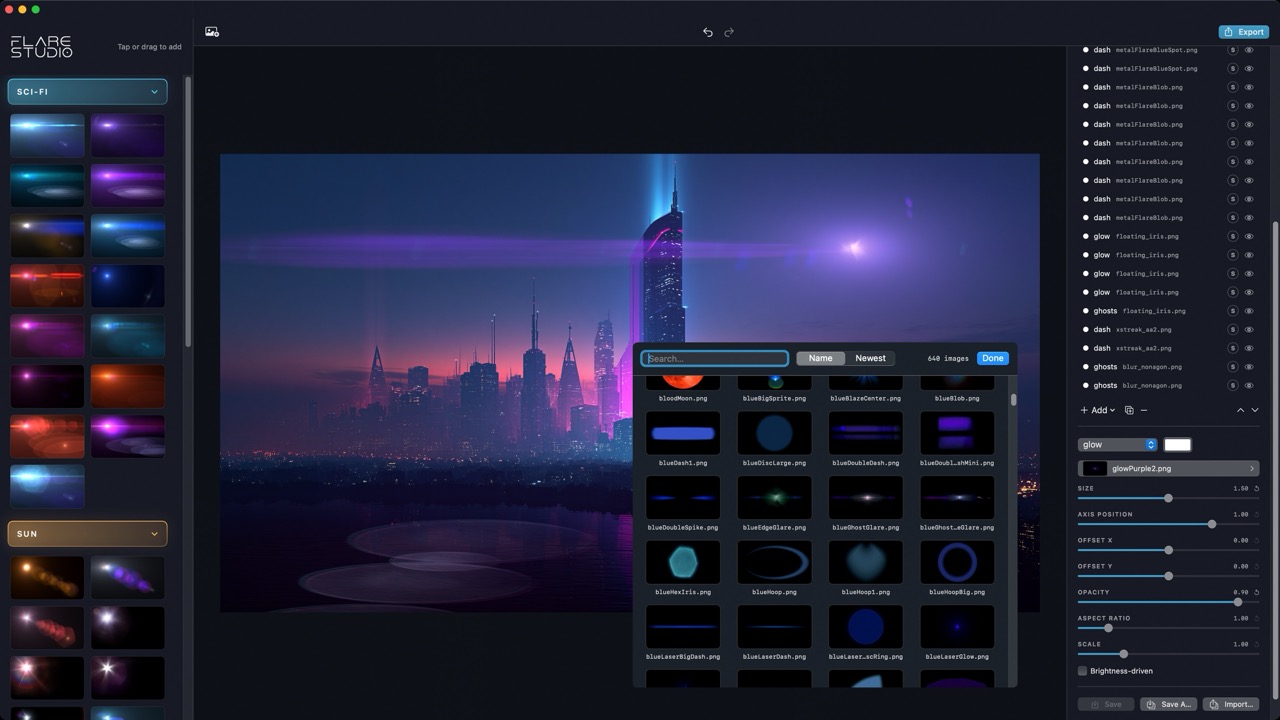Select the blueDash1.png thumbnail
The image size is (1280, 720).
point(683,433)
